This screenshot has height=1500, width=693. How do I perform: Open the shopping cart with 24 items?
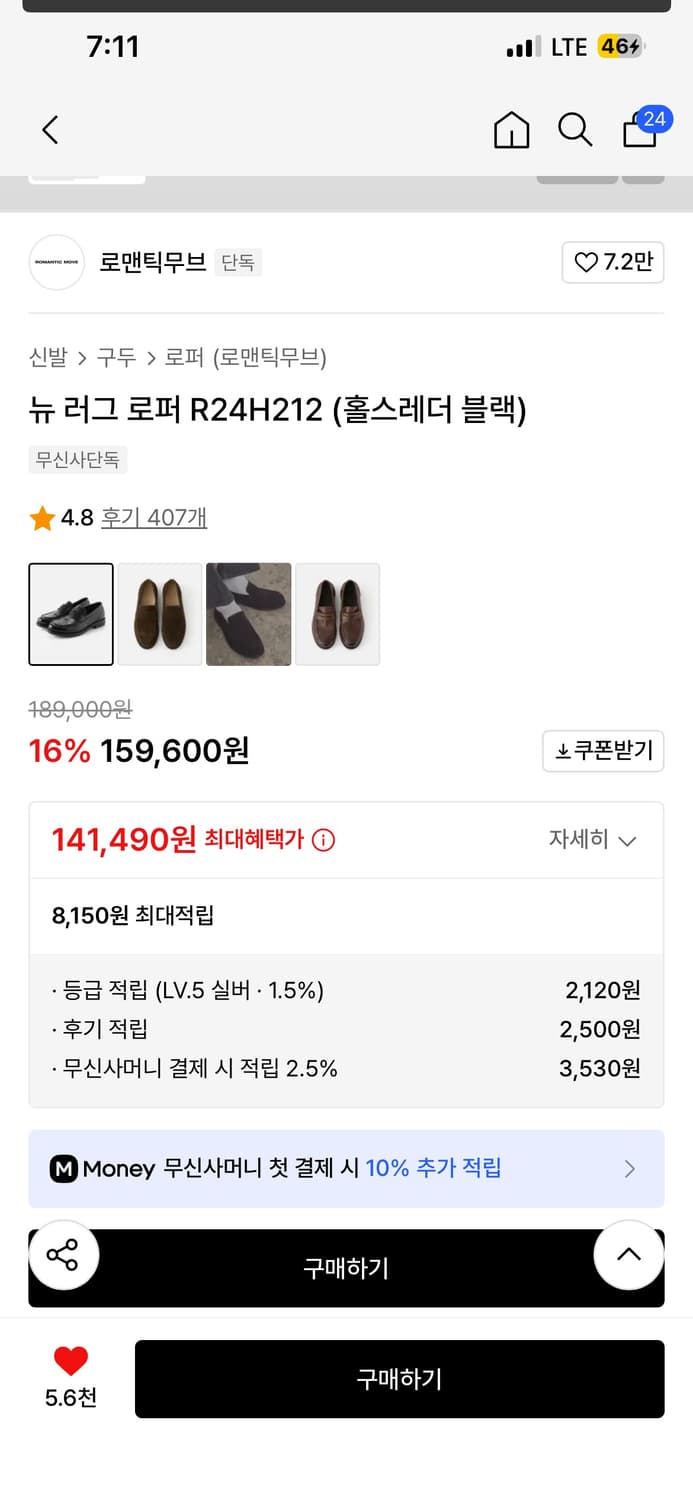[x=639, y=130]
